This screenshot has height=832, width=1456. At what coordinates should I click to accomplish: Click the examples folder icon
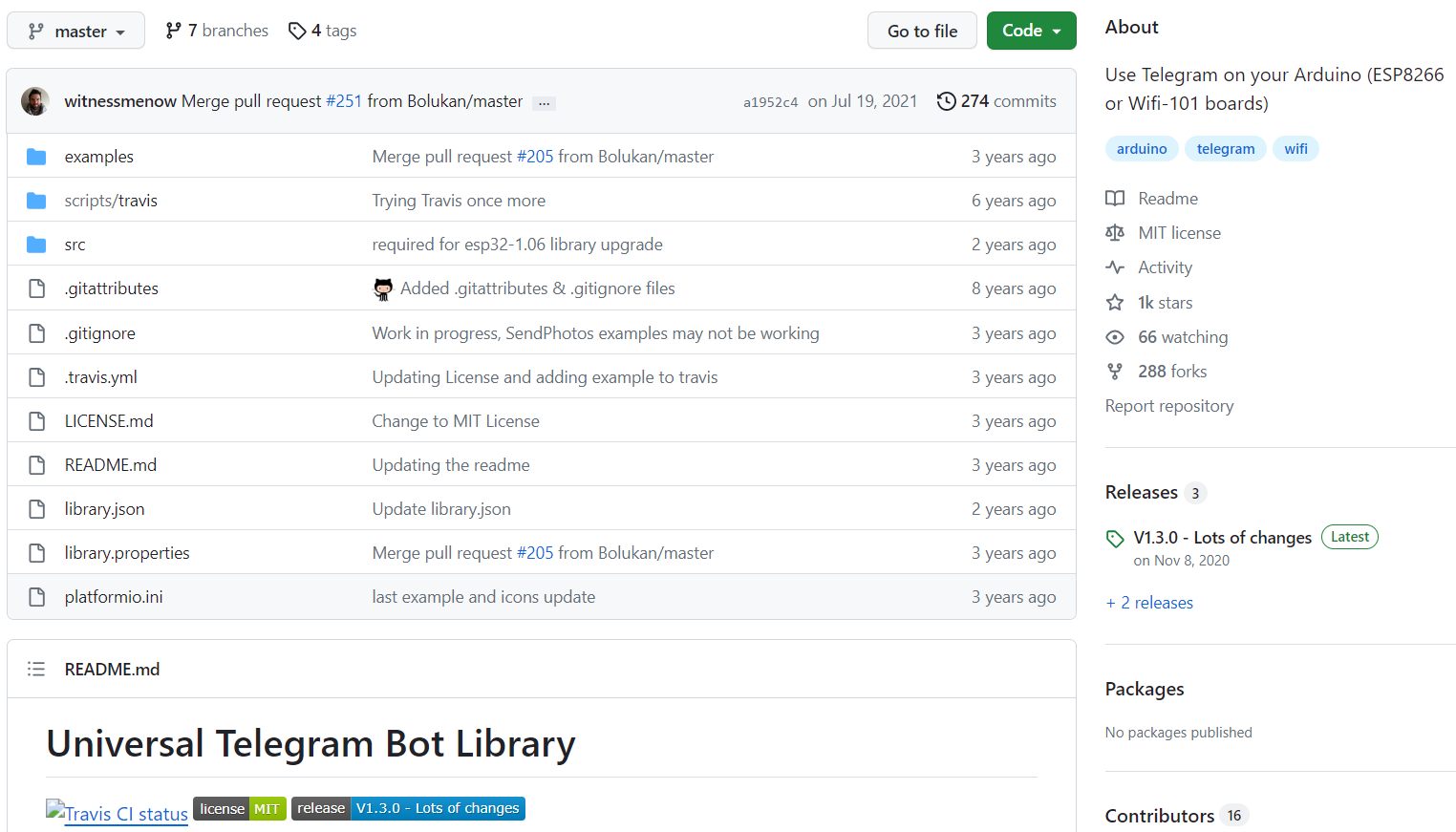(x=36, y=157)
